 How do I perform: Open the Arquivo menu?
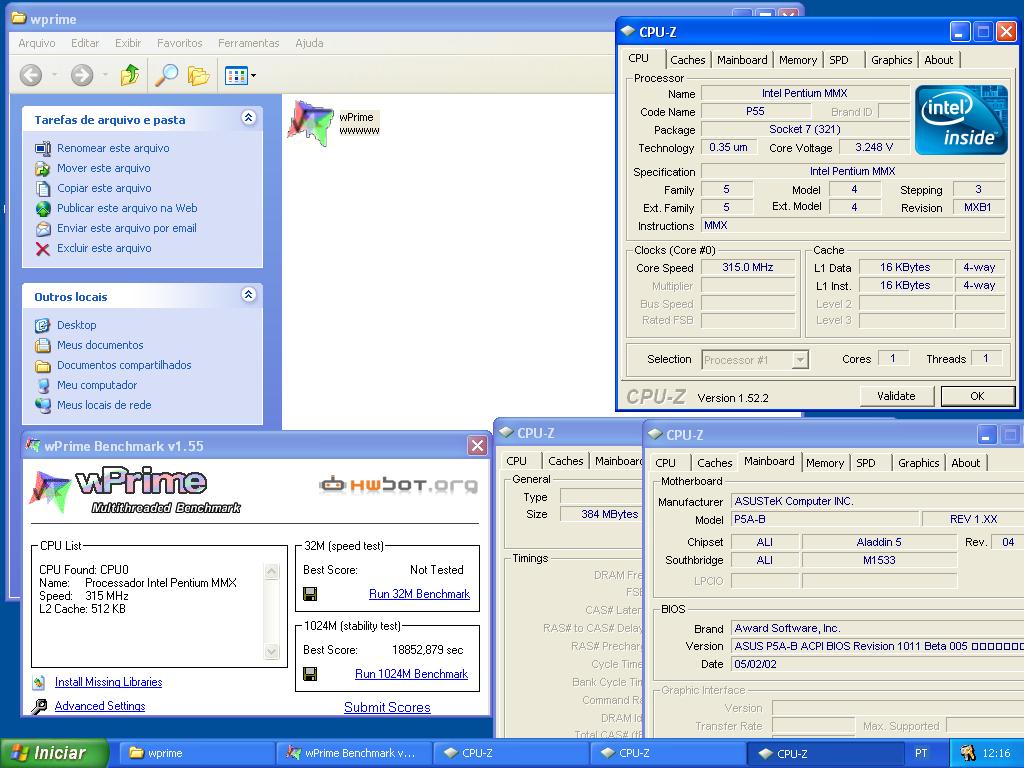37,43
